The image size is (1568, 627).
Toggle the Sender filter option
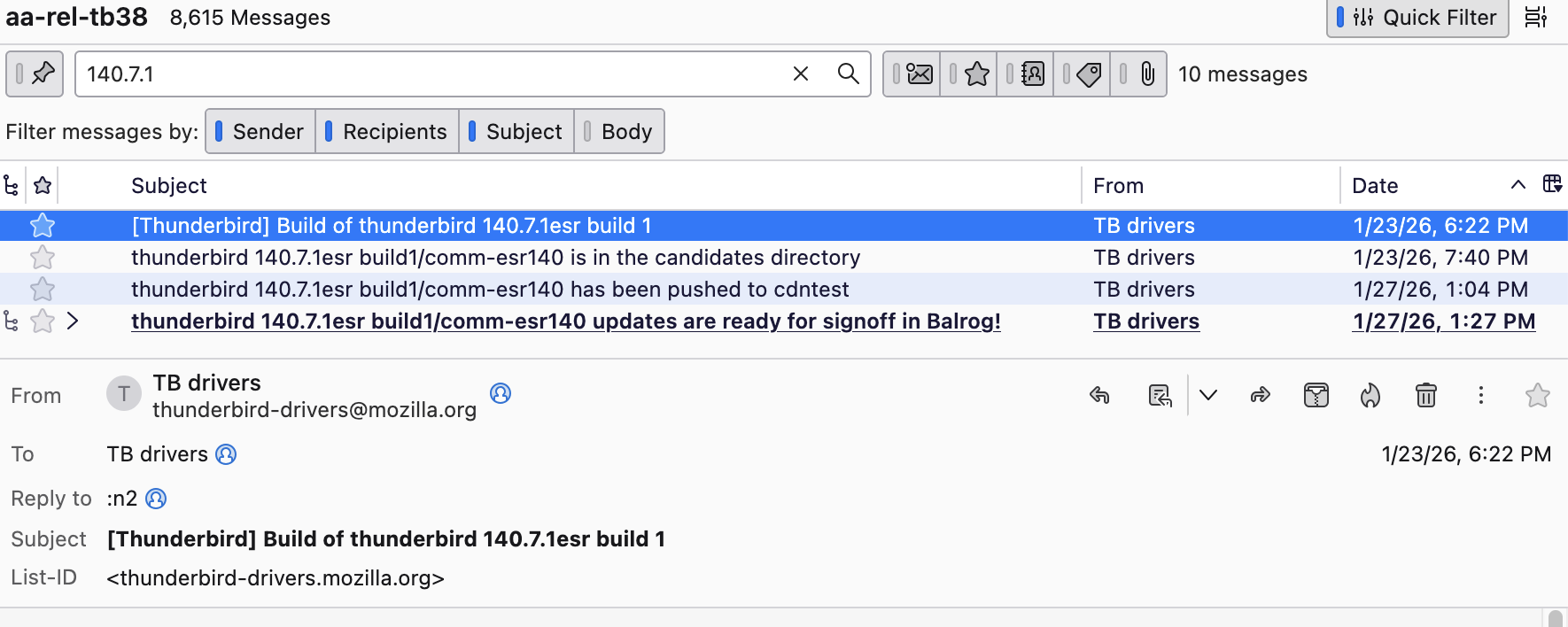260,132
